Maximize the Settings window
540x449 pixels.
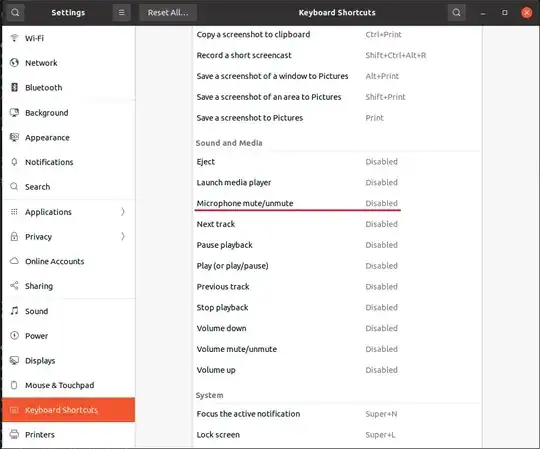click(x=505, y=13)
